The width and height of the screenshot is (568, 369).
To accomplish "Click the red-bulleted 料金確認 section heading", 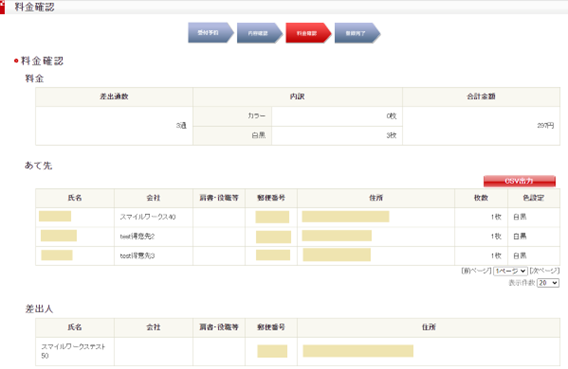I will point(42,61).
